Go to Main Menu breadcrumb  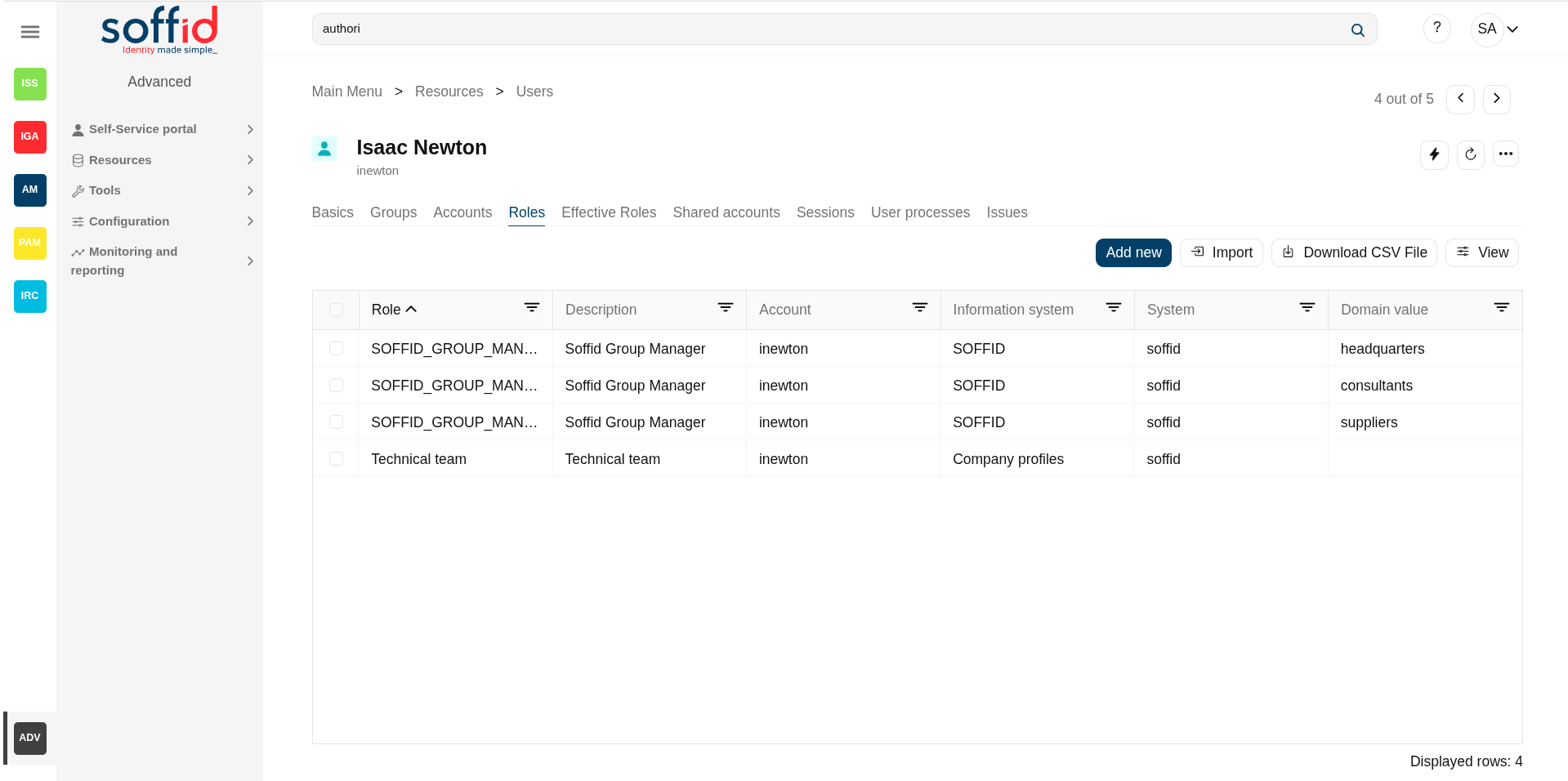point(347,91)
